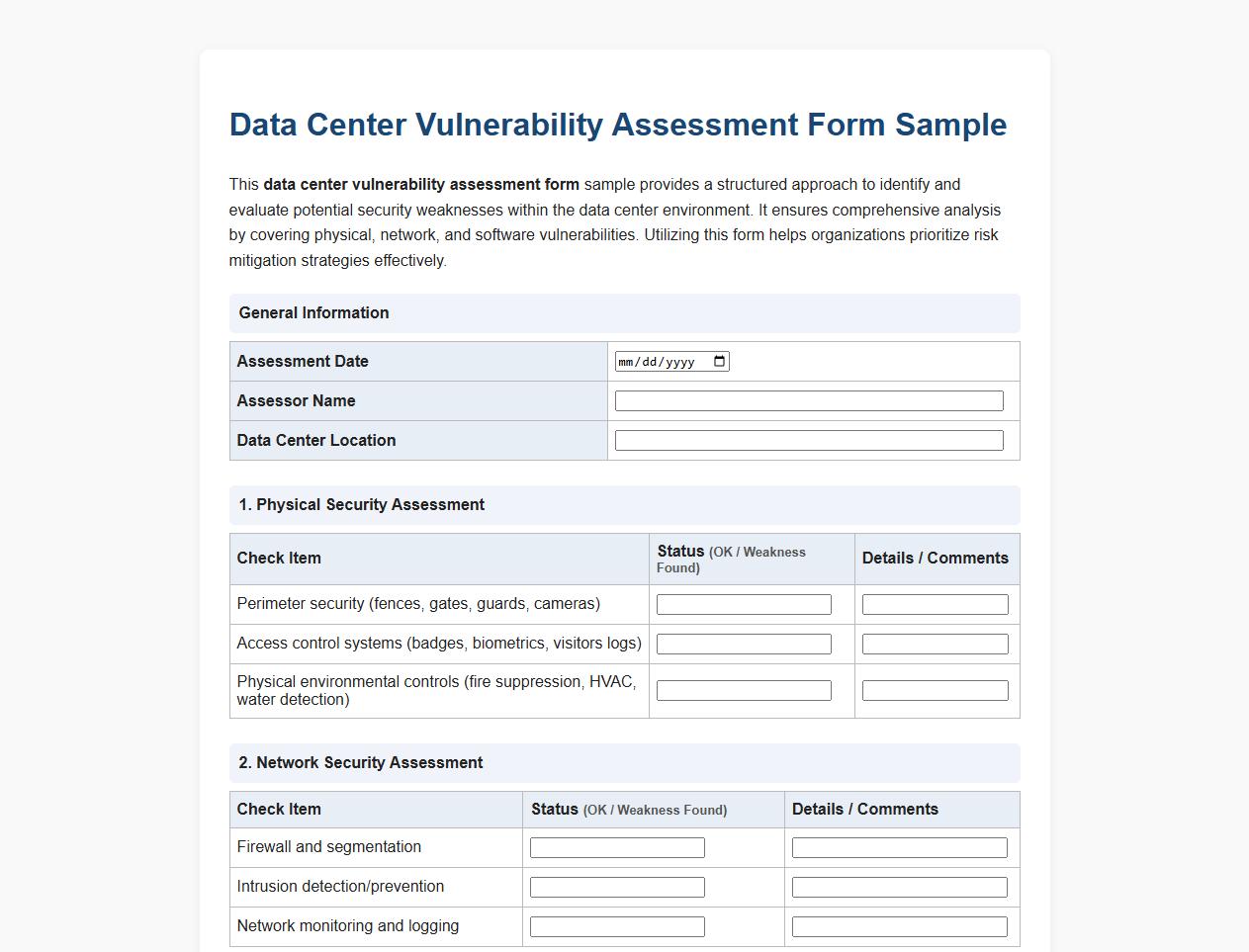Click the Data Center Location text field
Screen dimensions: 1249x952
809,439
